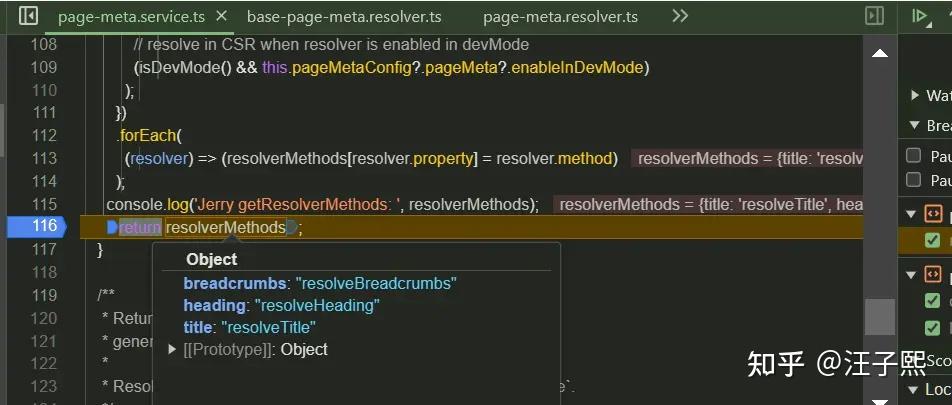
Task: Select the breadcrumbs property in the popup
Action: (234, 284)
